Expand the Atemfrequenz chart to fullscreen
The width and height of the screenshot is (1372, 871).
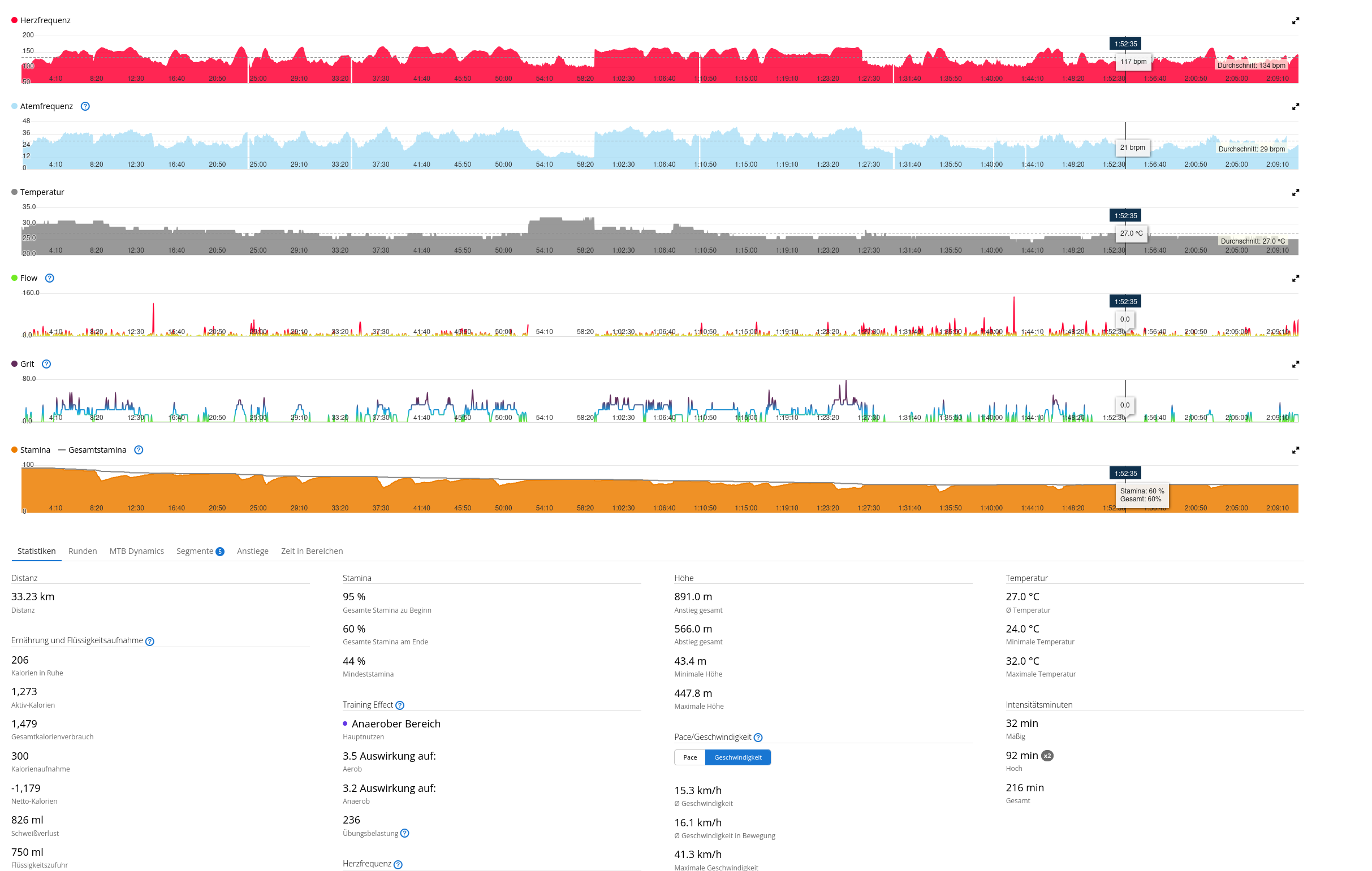1295,106
